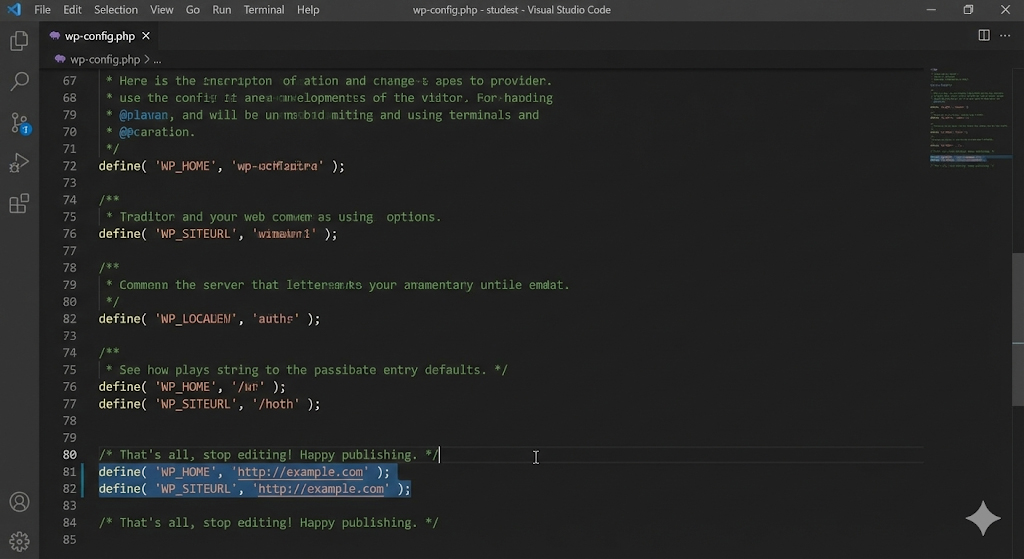Click line number 83 in gutter

tap(69, 505)
